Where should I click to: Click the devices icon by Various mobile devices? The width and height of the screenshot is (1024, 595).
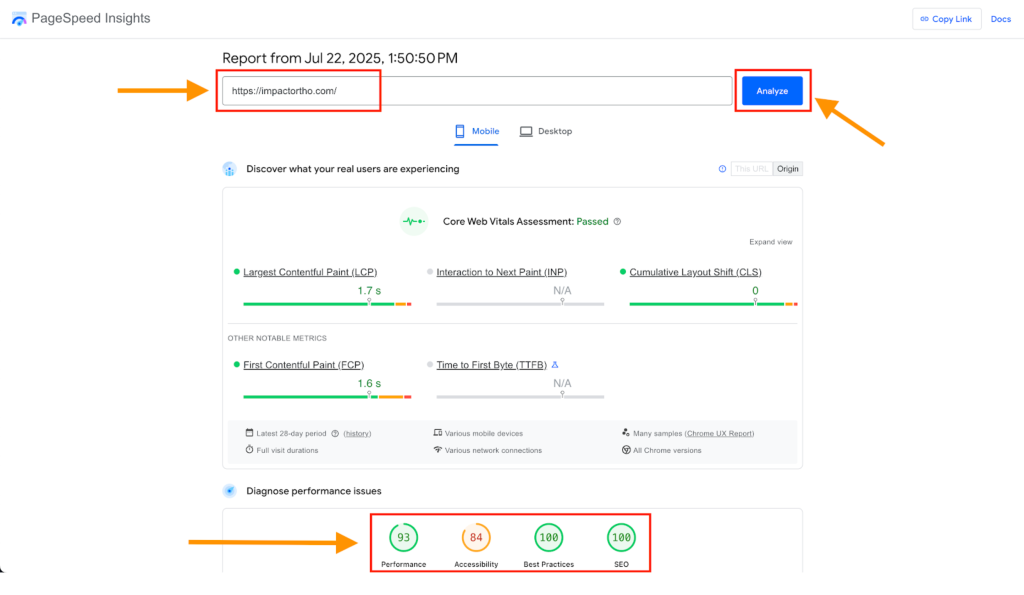click(x=438, y=433)
